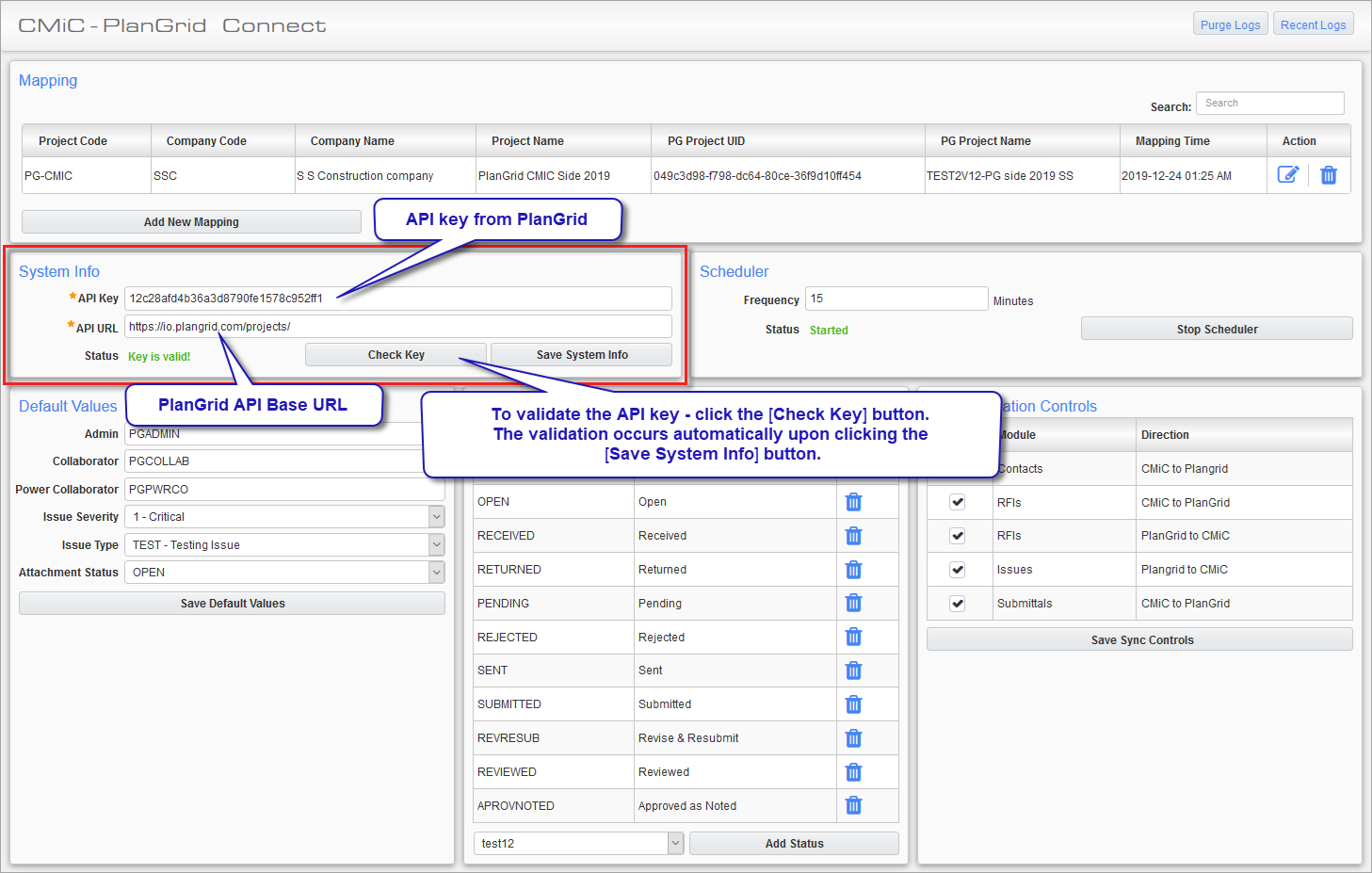Delete the RETURNED status row
This screenshot has height=873, width=1372.
pos(853,570)
